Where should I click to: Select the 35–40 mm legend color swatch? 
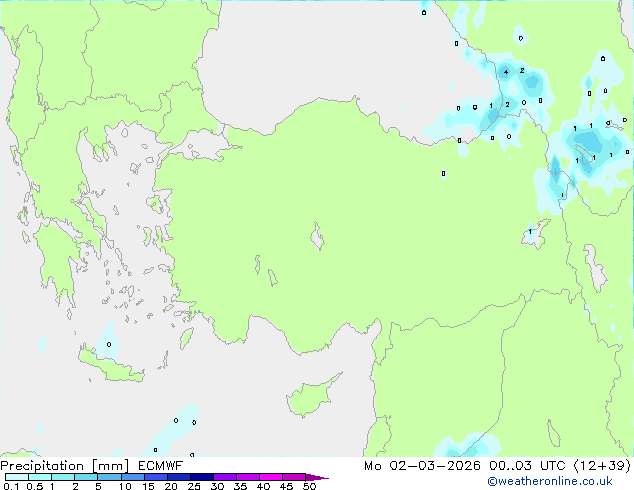(248, 477)
